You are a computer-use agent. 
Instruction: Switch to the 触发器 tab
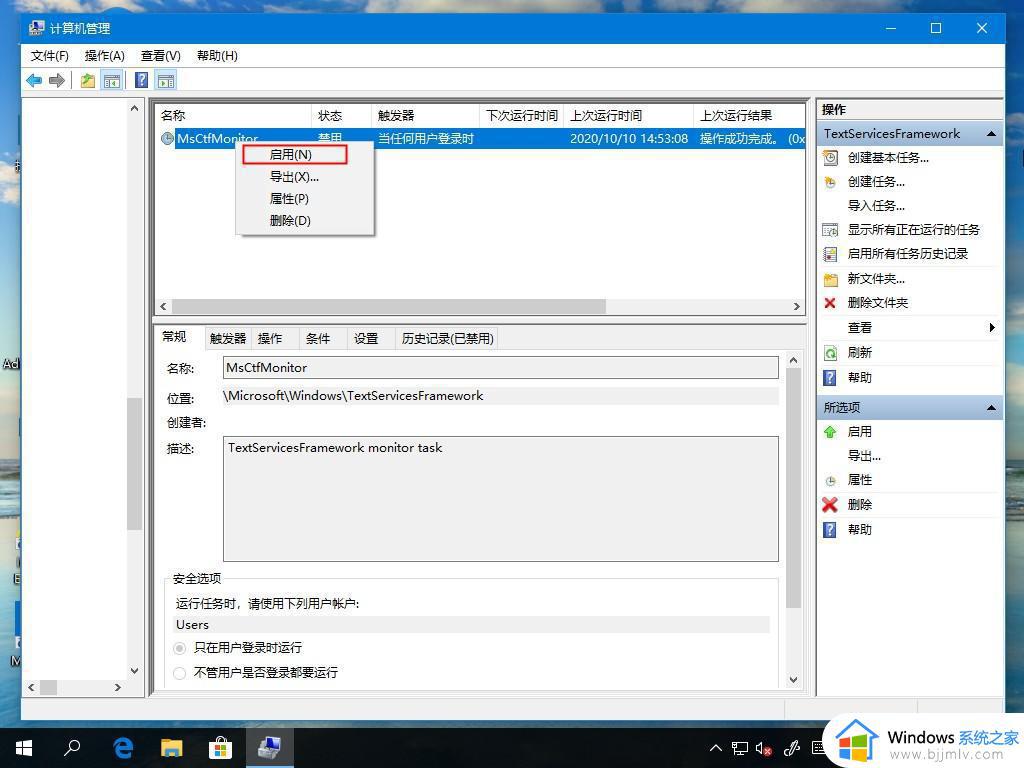[228, 338]
